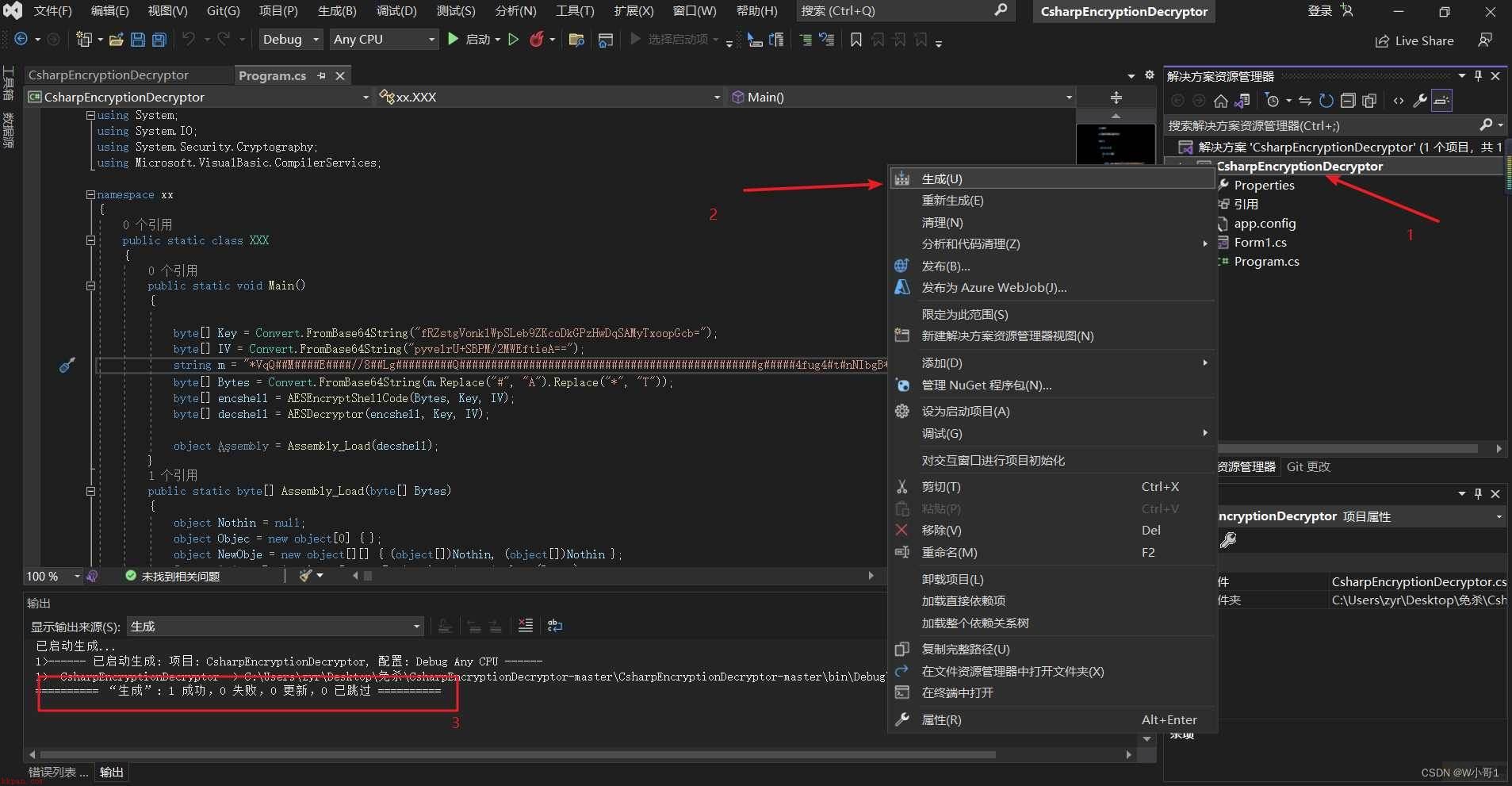
Task: Collapse the namespace xx code block
Action: click(x=90, y=194)
